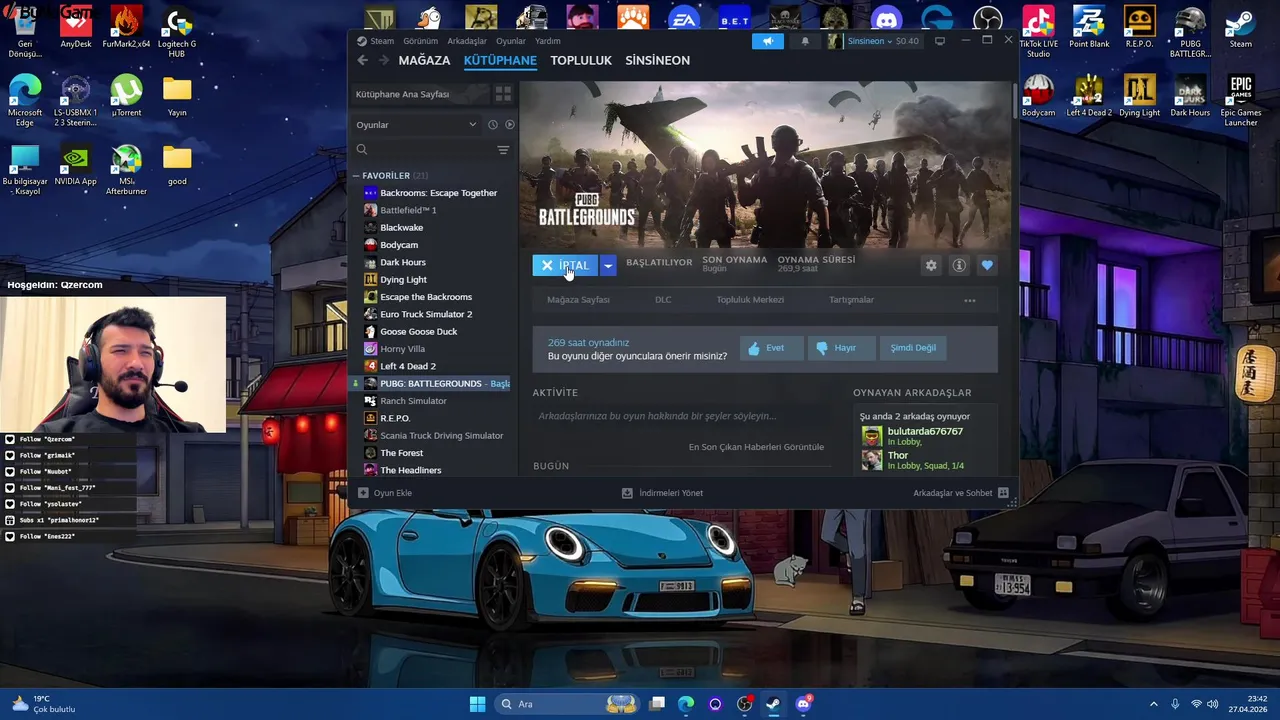Sort library by recent activity clock icon
Screen dimensions: 1280x720
point(492,125)
